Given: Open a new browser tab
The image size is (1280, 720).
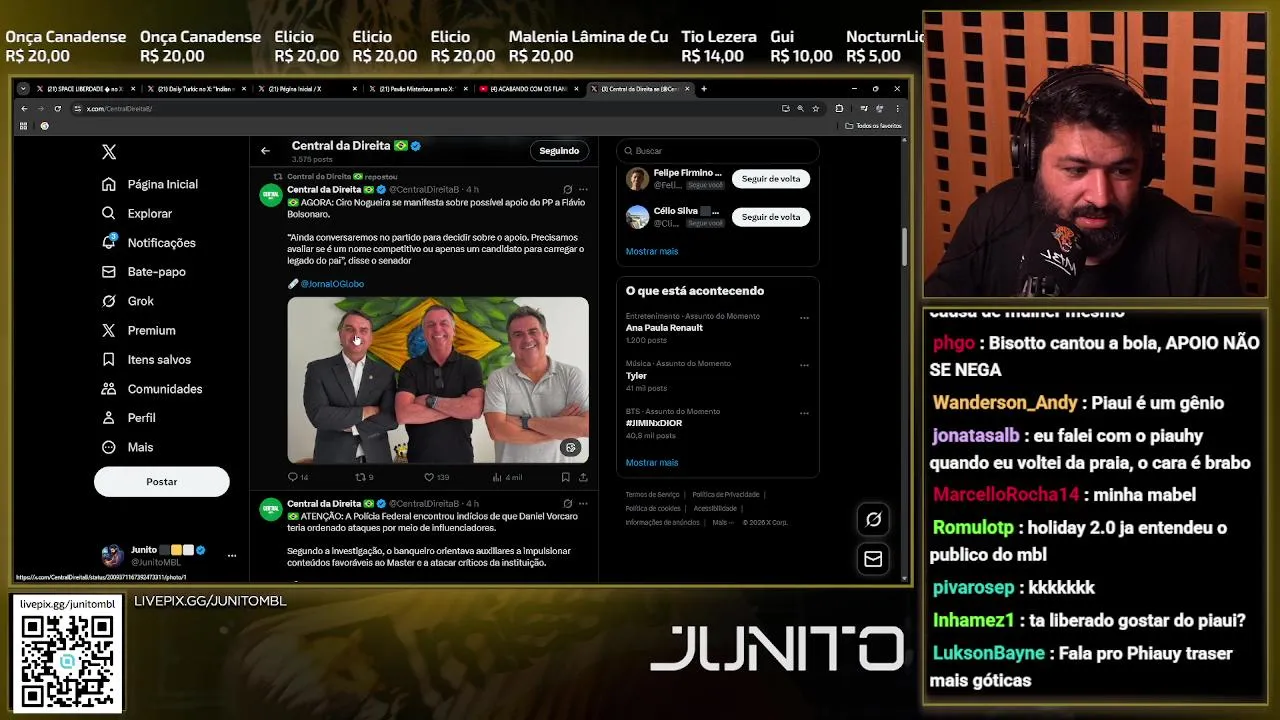Looking at the screenshot, I should pyautogui.click(x=704, y=89).
